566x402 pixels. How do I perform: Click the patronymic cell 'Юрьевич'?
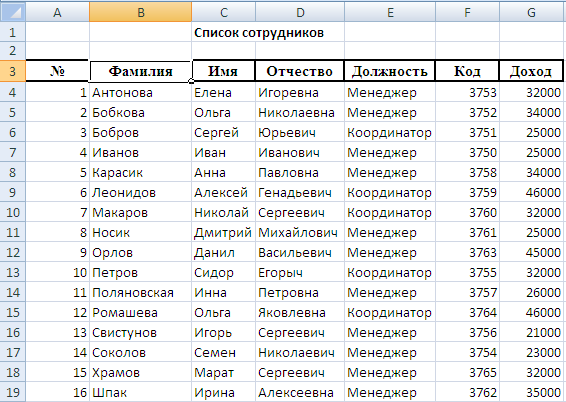pyautogui.click(x=300, y=132)
